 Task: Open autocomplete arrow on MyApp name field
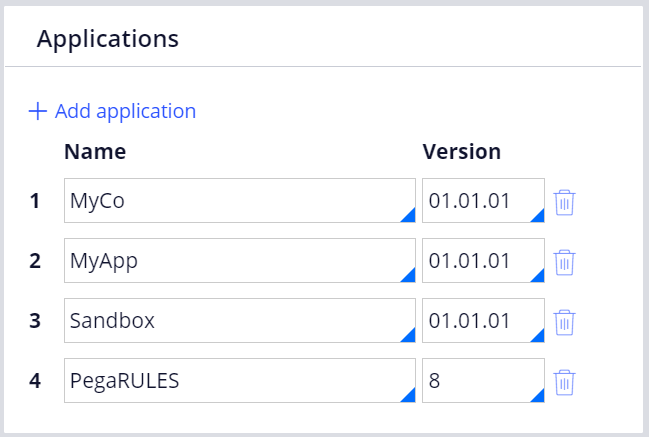tap(409, 276)
